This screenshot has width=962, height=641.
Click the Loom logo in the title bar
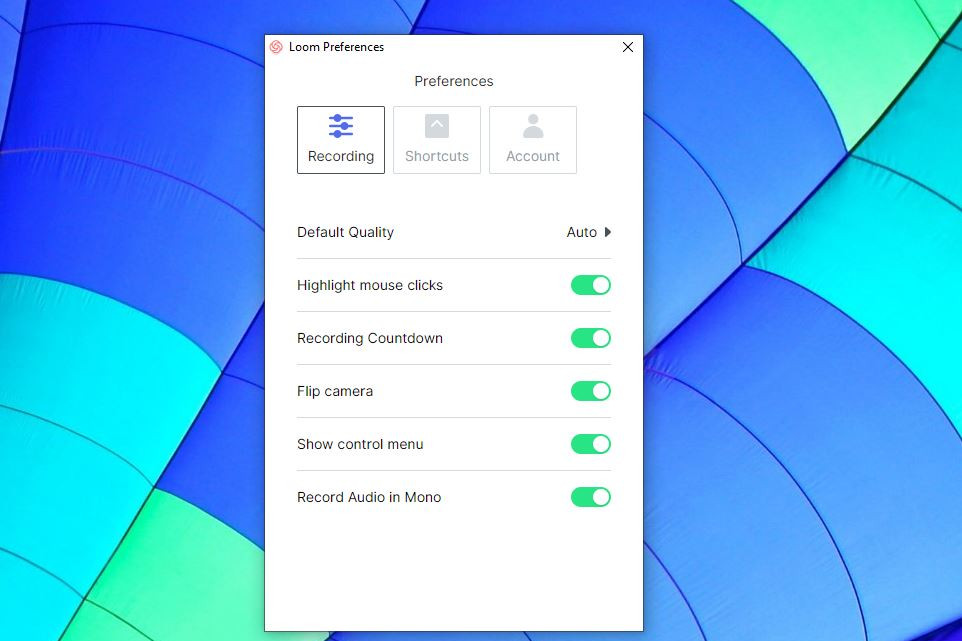tap(276, 47)
